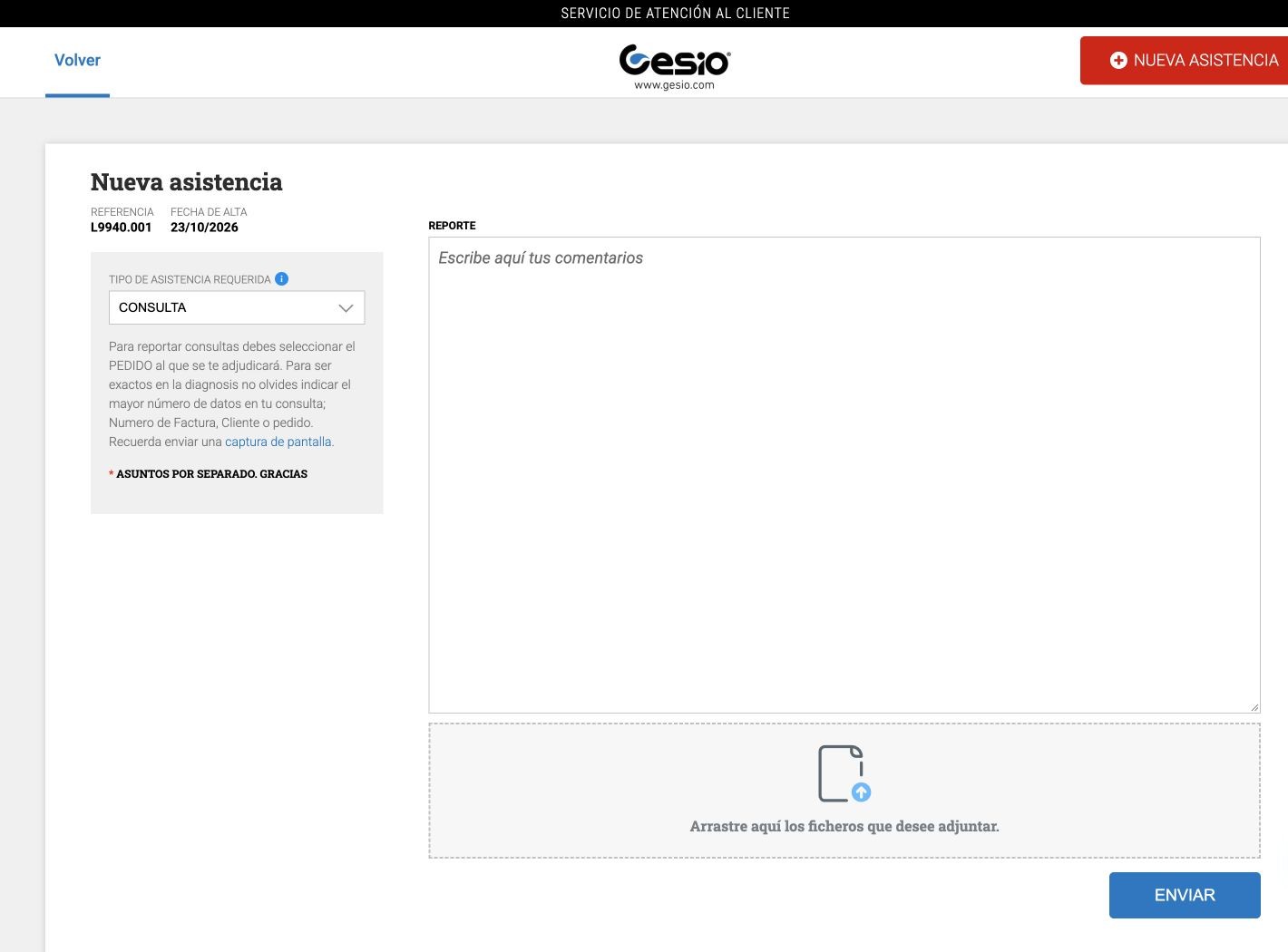This screenshot has width=1288, height=952.
Task: Click the date 23/10/2026
Action: pos(204,228)
